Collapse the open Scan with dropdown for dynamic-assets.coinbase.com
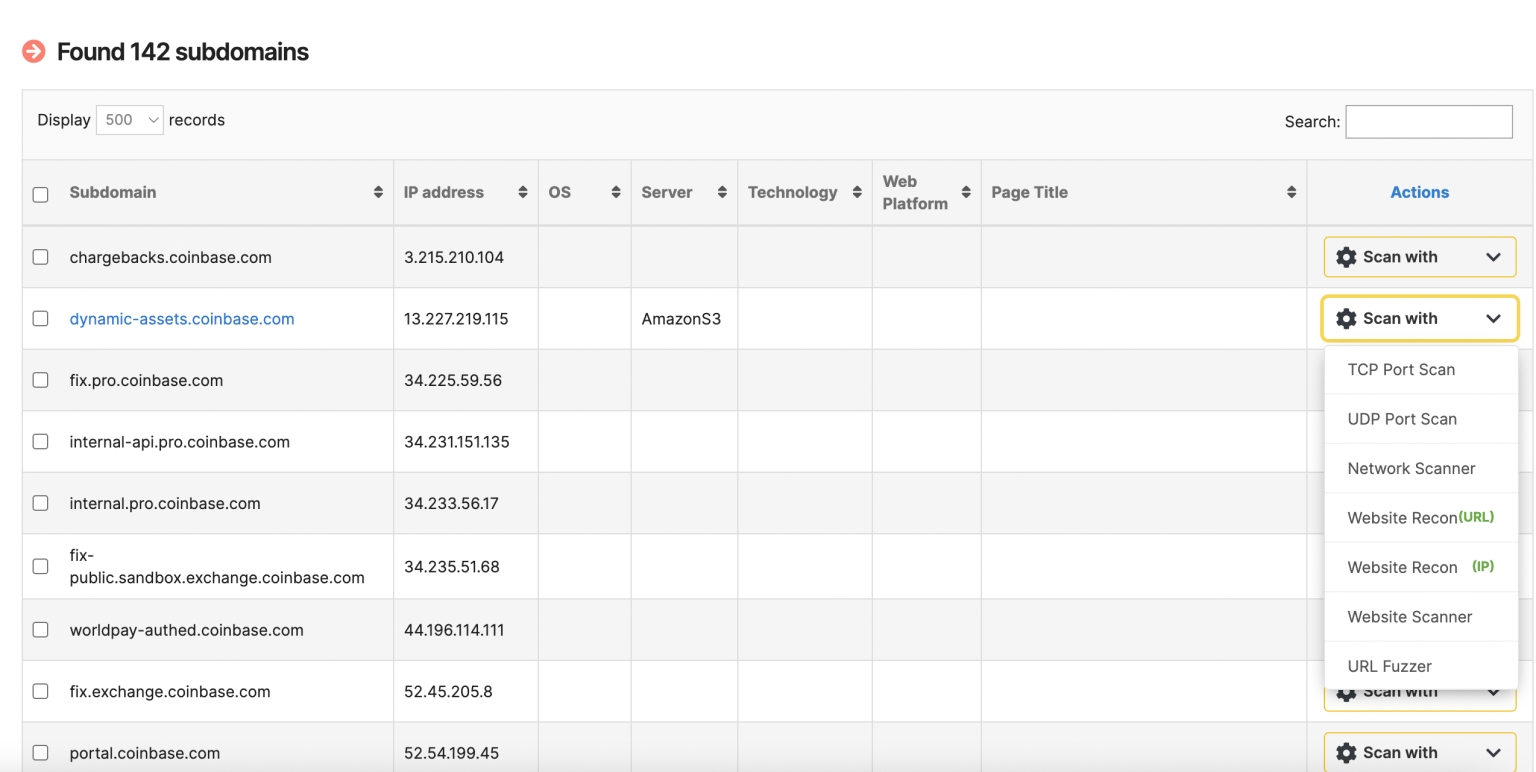Image resolution: width=1536 pixels, height=772 pixels. (x=1493, y=318)
